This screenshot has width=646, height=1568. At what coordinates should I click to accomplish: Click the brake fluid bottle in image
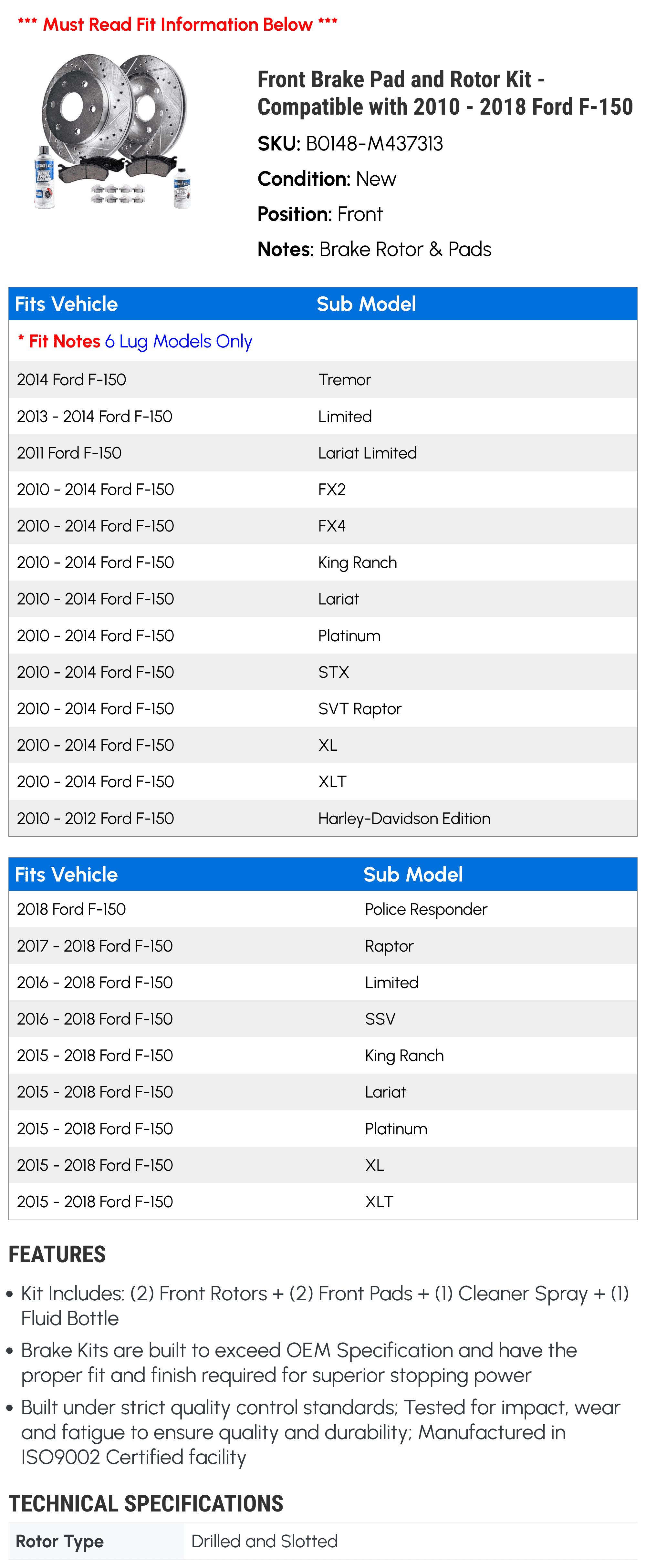pos(182,188)
